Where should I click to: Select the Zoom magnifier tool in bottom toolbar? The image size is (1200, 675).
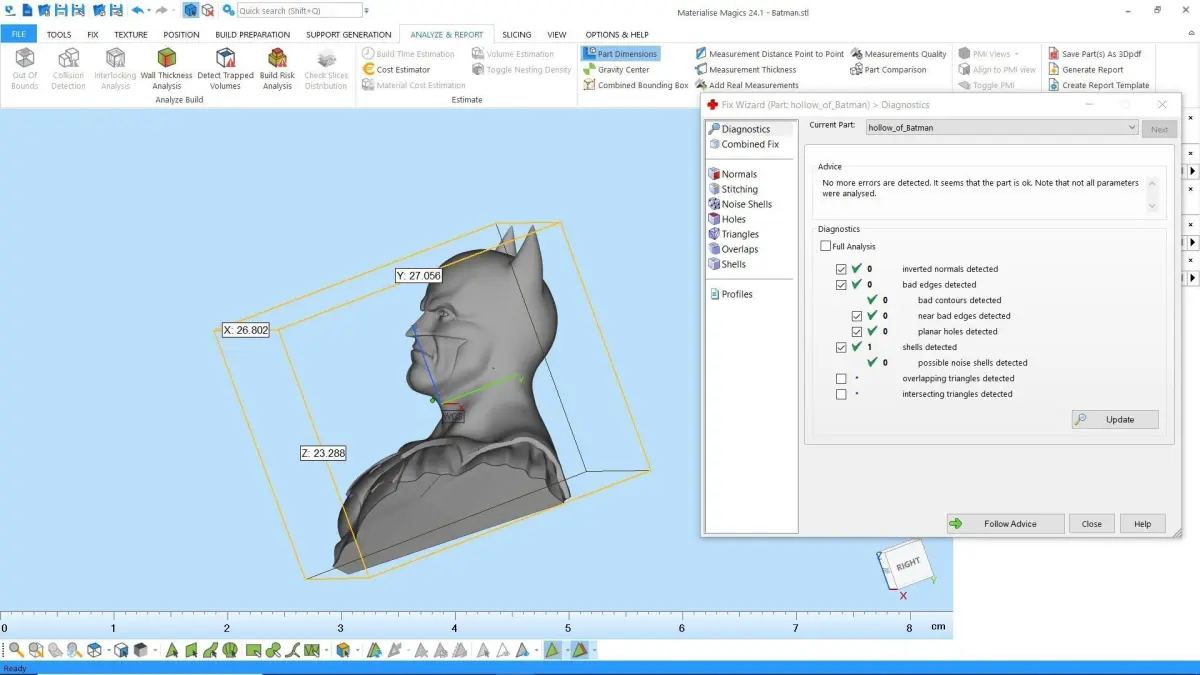pos(15,650)
